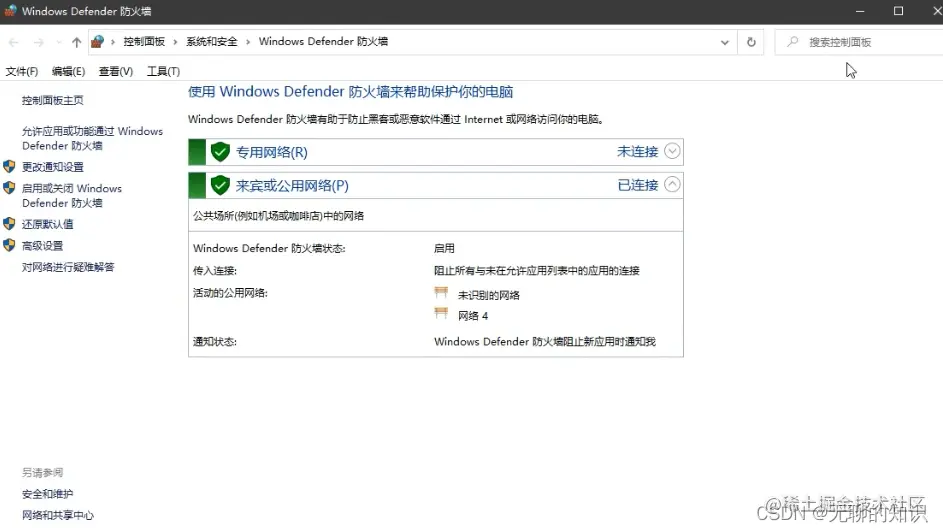943x532 pixels.
Task: Open 对网络进行疑难解答
Action: pyautogui.click(x=68, y=267)
